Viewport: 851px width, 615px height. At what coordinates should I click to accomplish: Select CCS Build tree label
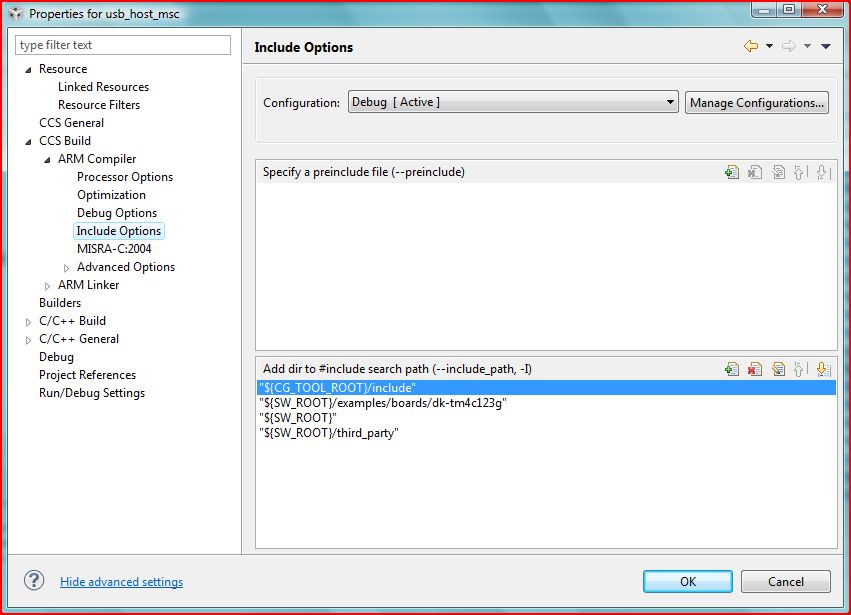click(x=65, y=141)
